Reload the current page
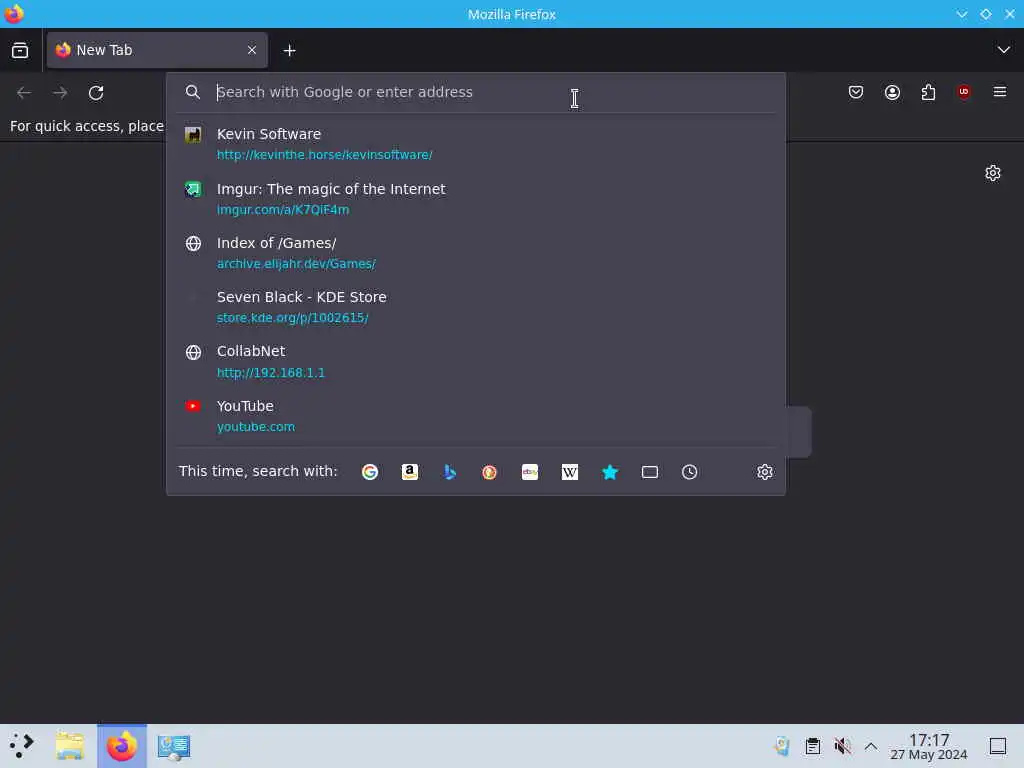The width and height of the screenshot is (1024, 768). click(96, 93)
